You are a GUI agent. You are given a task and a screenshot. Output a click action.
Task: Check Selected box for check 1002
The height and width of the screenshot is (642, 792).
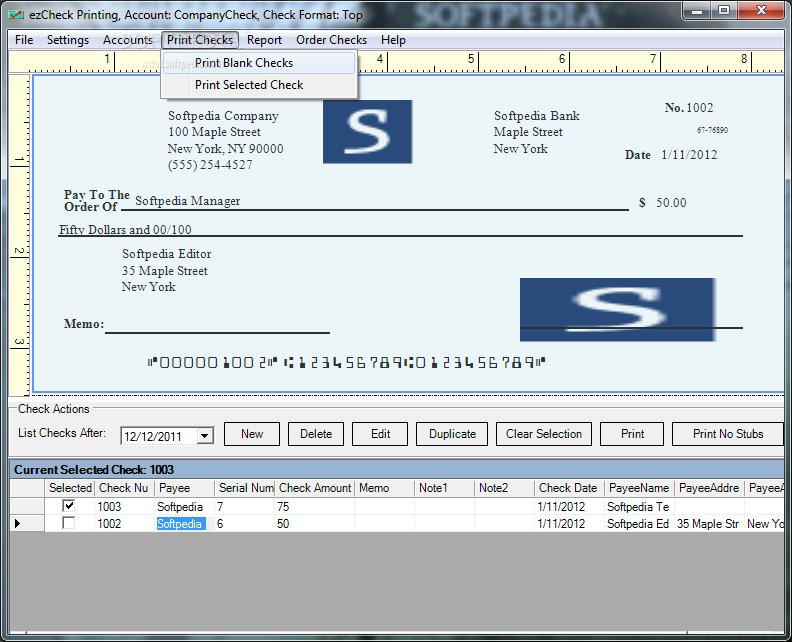[69, 523]
